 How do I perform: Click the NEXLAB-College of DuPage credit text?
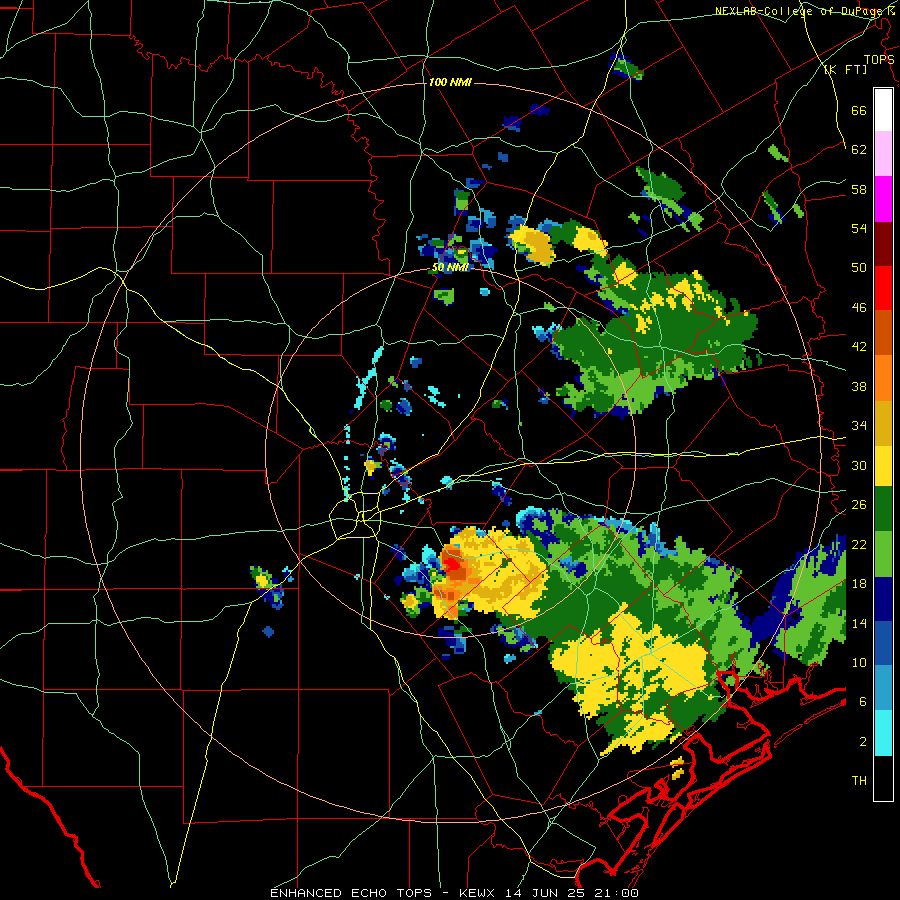pyautogui.click(x=800, y=11)
